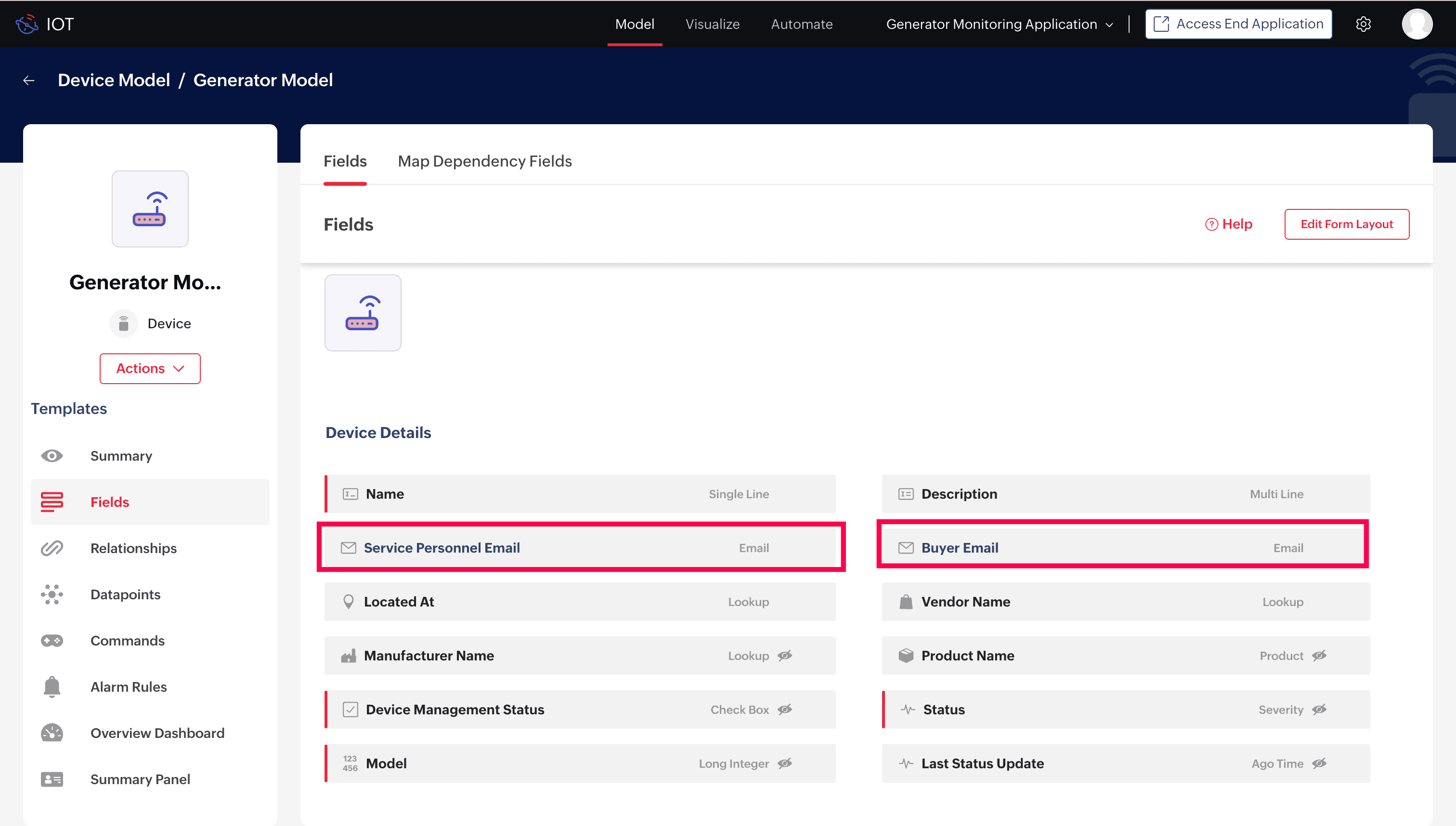Toggle visibility eye on Manufacturer Name field
Viewport: 1456px width, 826px height.
click(785, 655)
